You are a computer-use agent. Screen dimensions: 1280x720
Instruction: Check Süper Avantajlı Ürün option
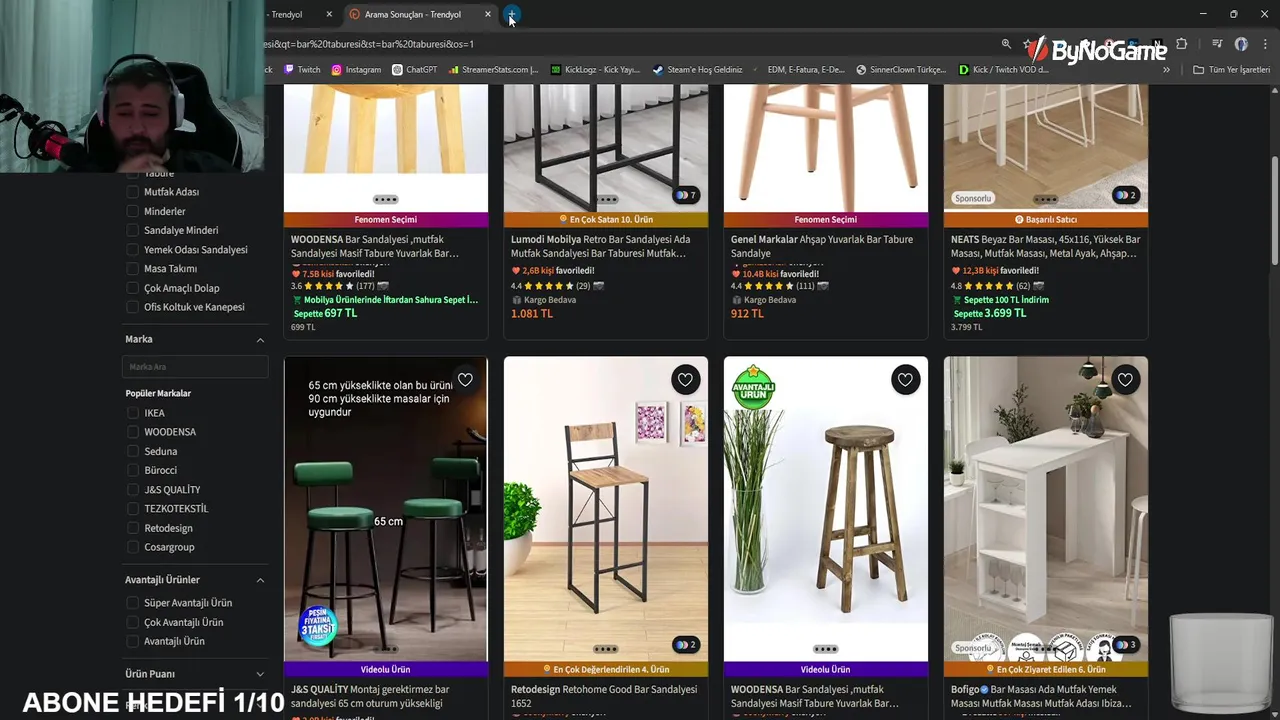[x=132, y=603]
